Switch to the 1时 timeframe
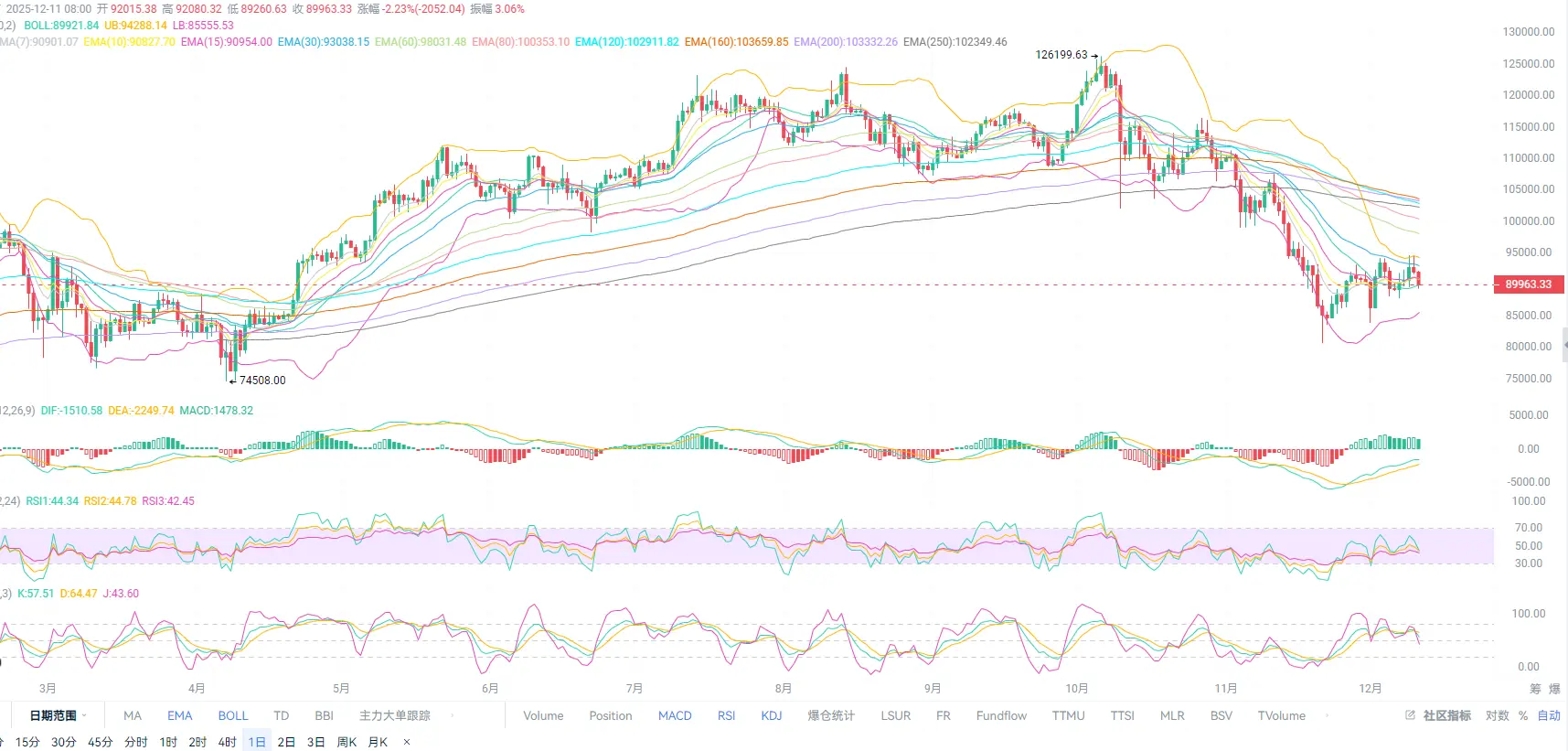The width and height of the screenshot is (1568, 751). [x=168, y=742]
